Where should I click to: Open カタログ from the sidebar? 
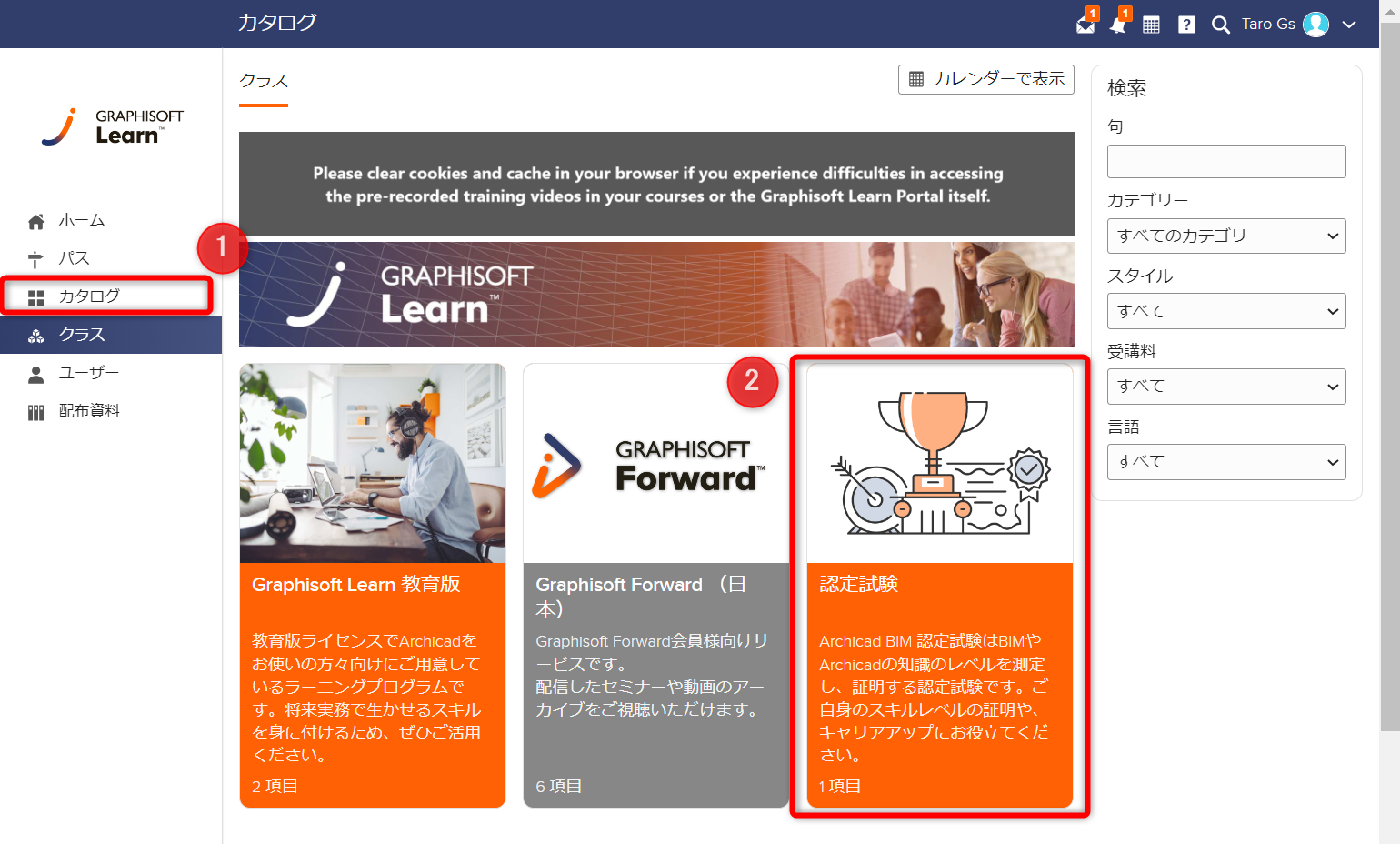tap(111, 296)
